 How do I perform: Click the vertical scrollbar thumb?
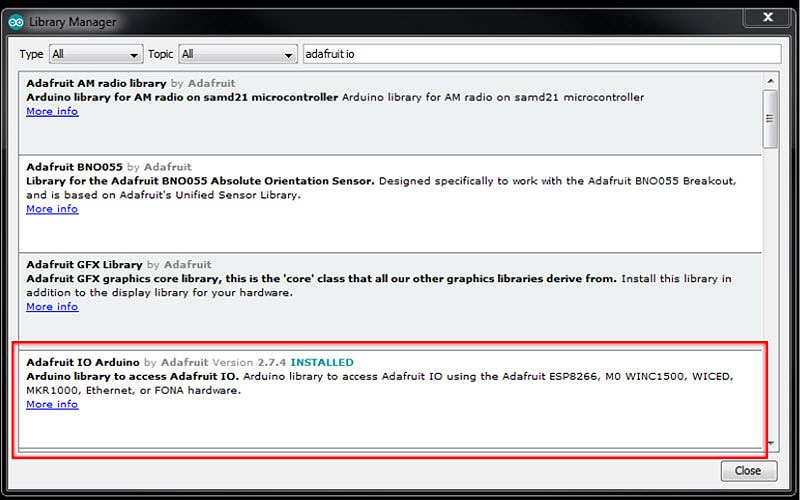pyautogui.click(x=770, y=118)
